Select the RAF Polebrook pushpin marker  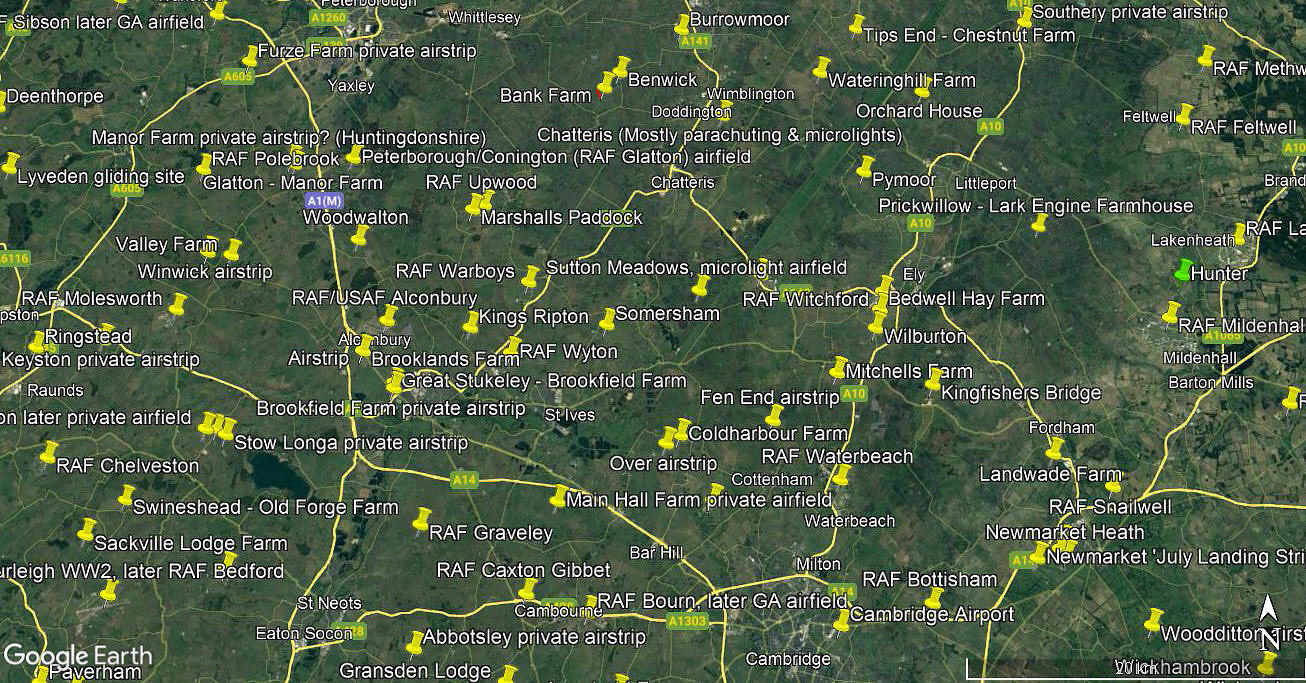205,163
